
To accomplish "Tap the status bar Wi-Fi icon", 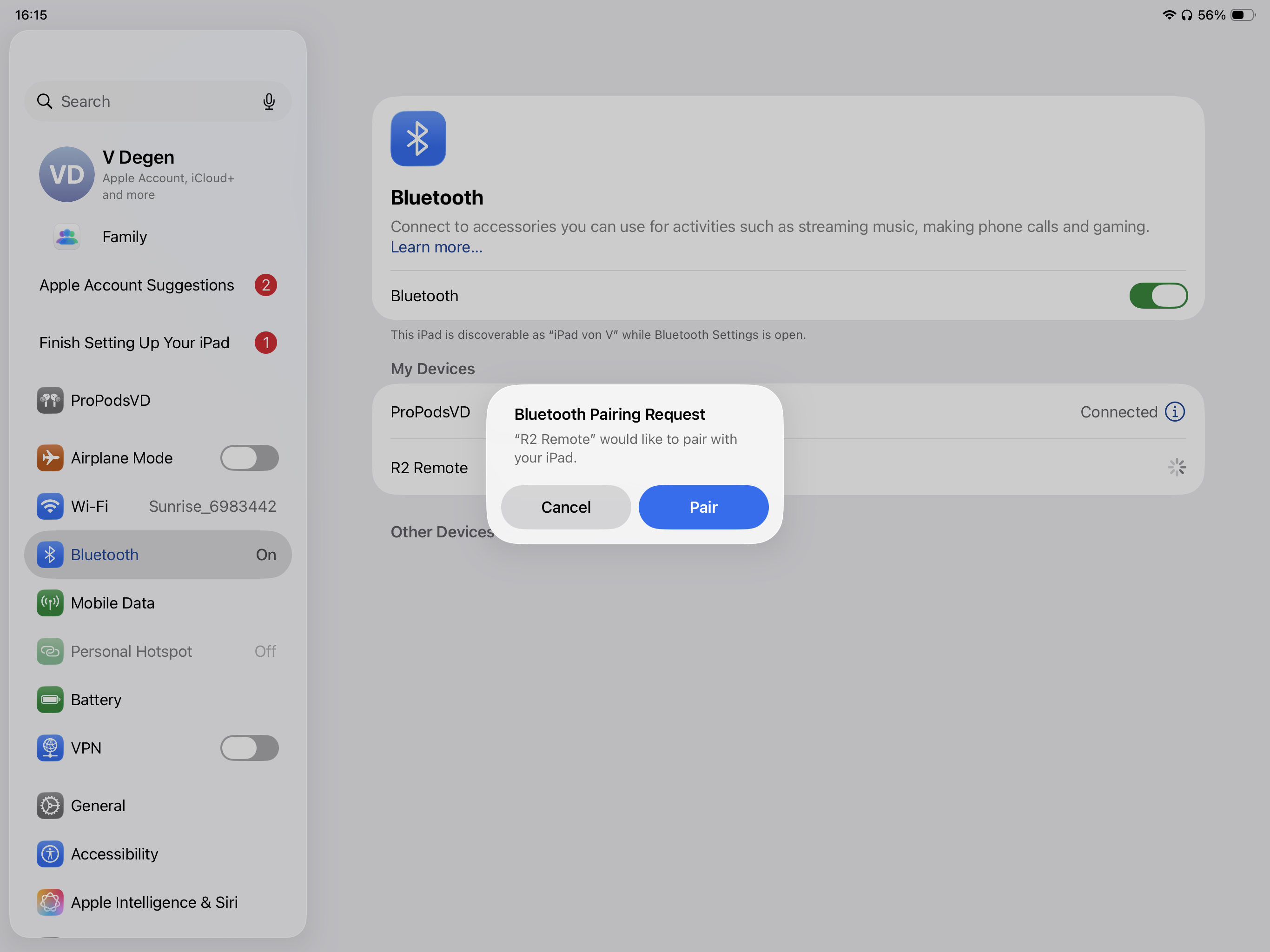I will coord(1169,15).
